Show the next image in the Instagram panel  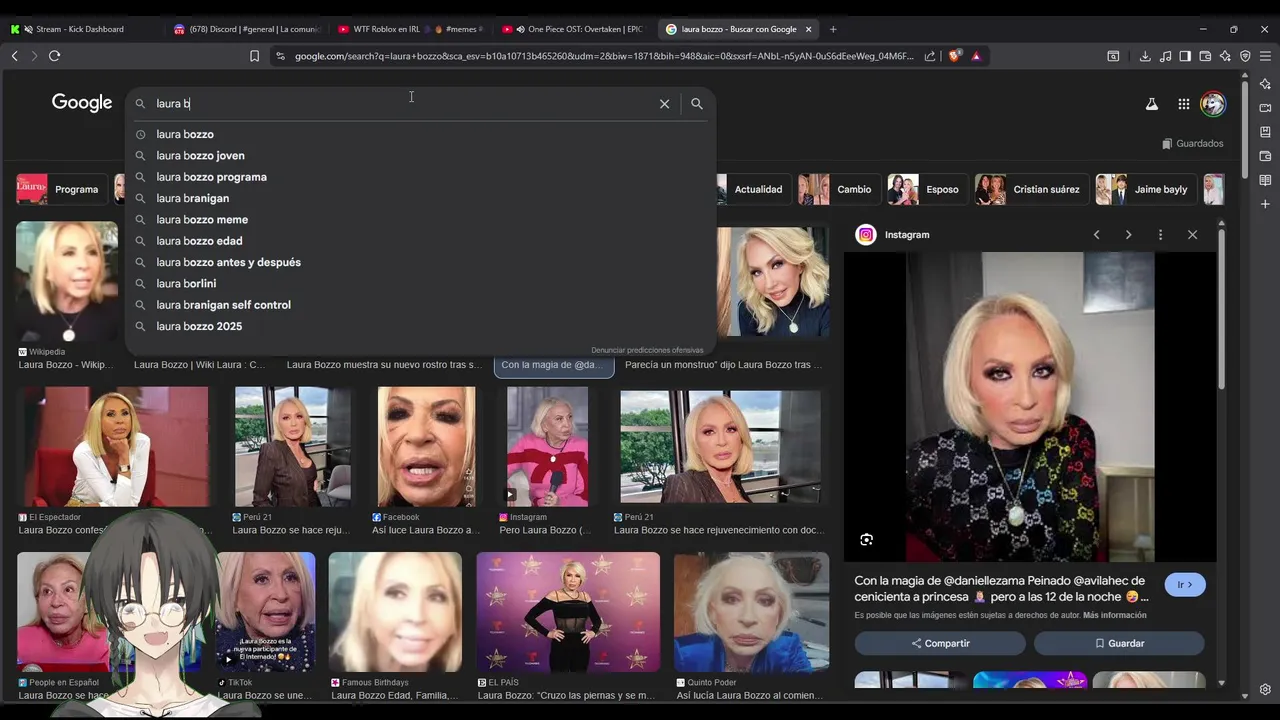(x=1128, y=235)
